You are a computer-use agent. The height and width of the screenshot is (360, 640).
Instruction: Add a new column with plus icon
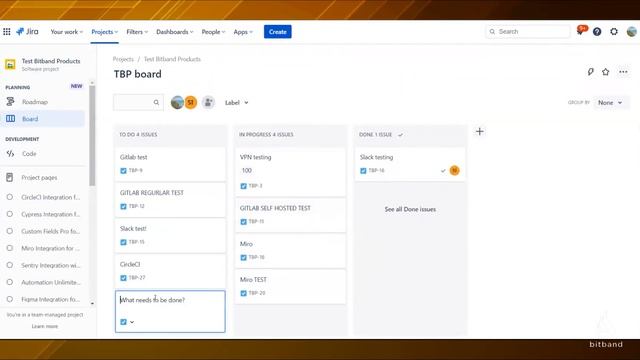click(480, 131)
